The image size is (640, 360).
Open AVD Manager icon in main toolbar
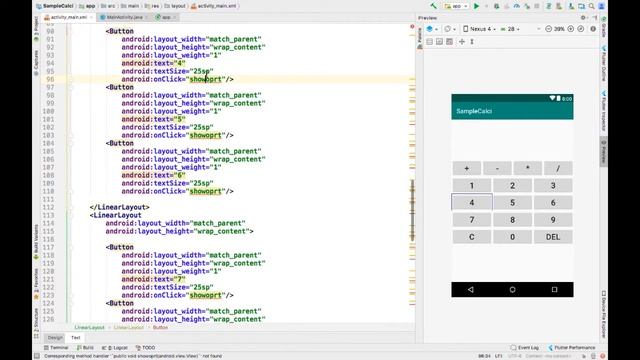(558, 6)
